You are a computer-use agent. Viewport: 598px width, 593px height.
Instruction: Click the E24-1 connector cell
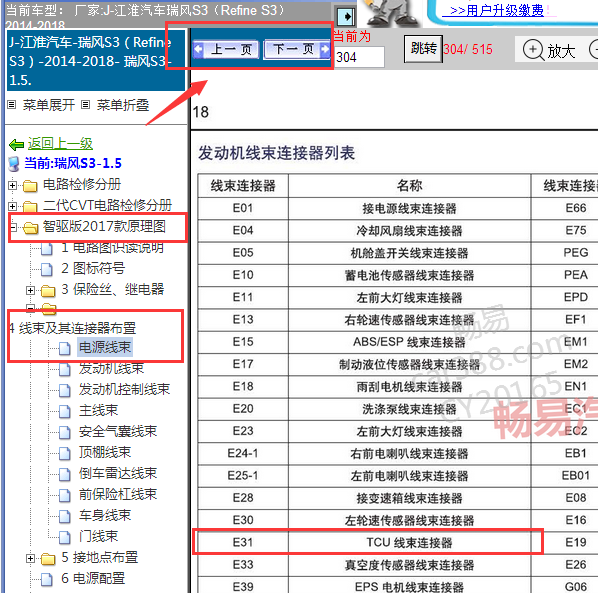click(243, 453)
